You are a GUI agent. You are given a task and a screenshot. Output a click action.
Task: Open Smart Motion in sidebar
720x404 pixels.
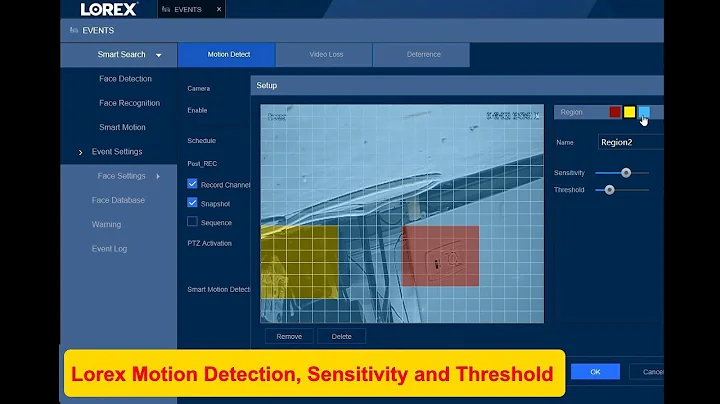click(122, 127)
